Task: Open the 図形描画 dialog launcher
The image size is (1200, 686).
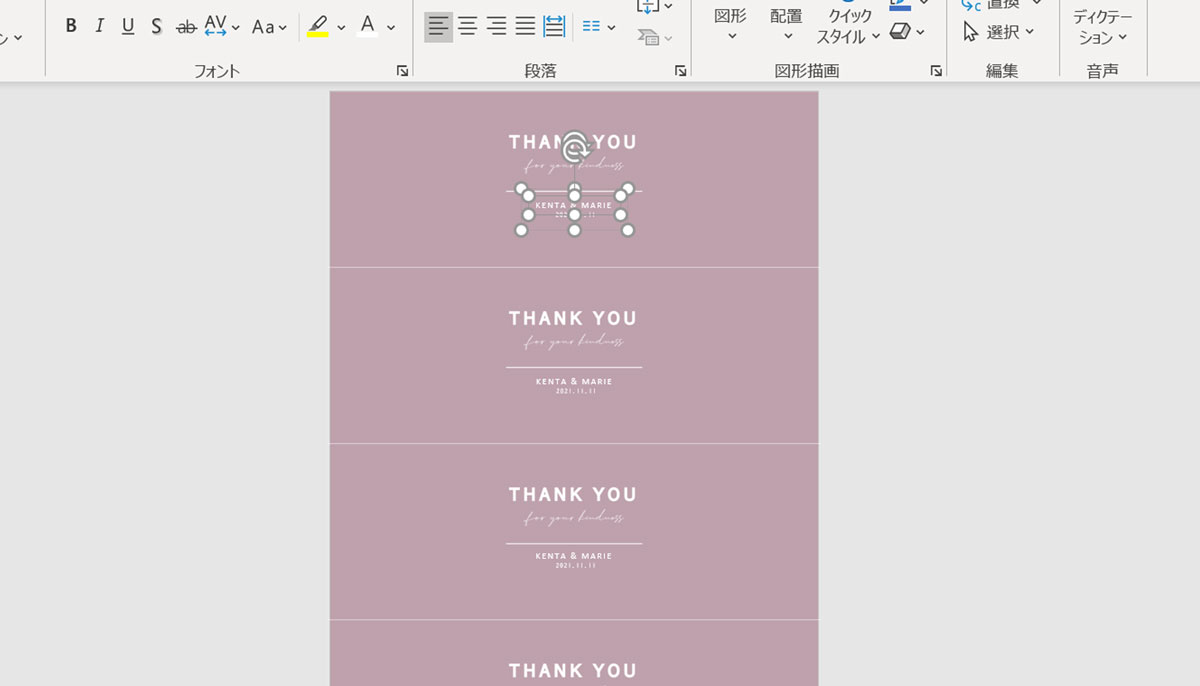Action: 936,71
